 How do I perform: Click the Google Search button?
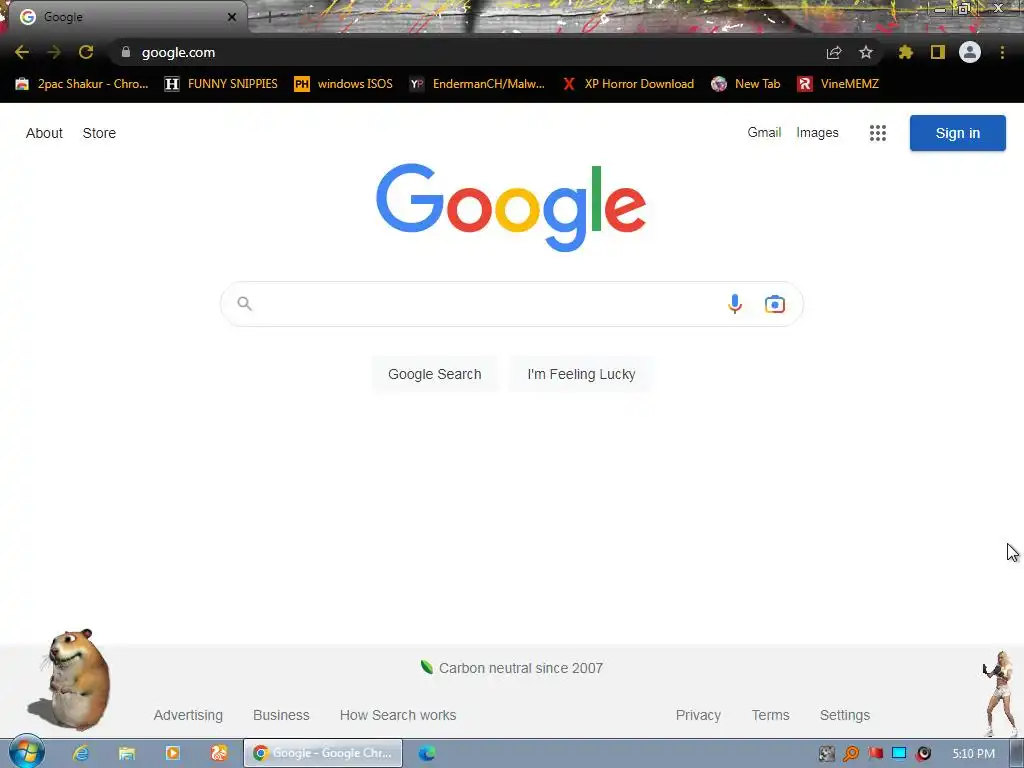[x=434, y=374]
